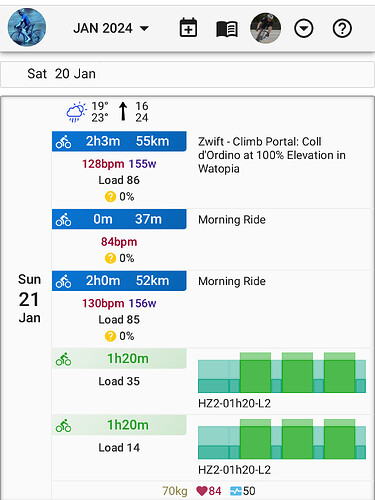Open the 0m 37m ride bar
The image size is (375, 500).
click(119, 219)
